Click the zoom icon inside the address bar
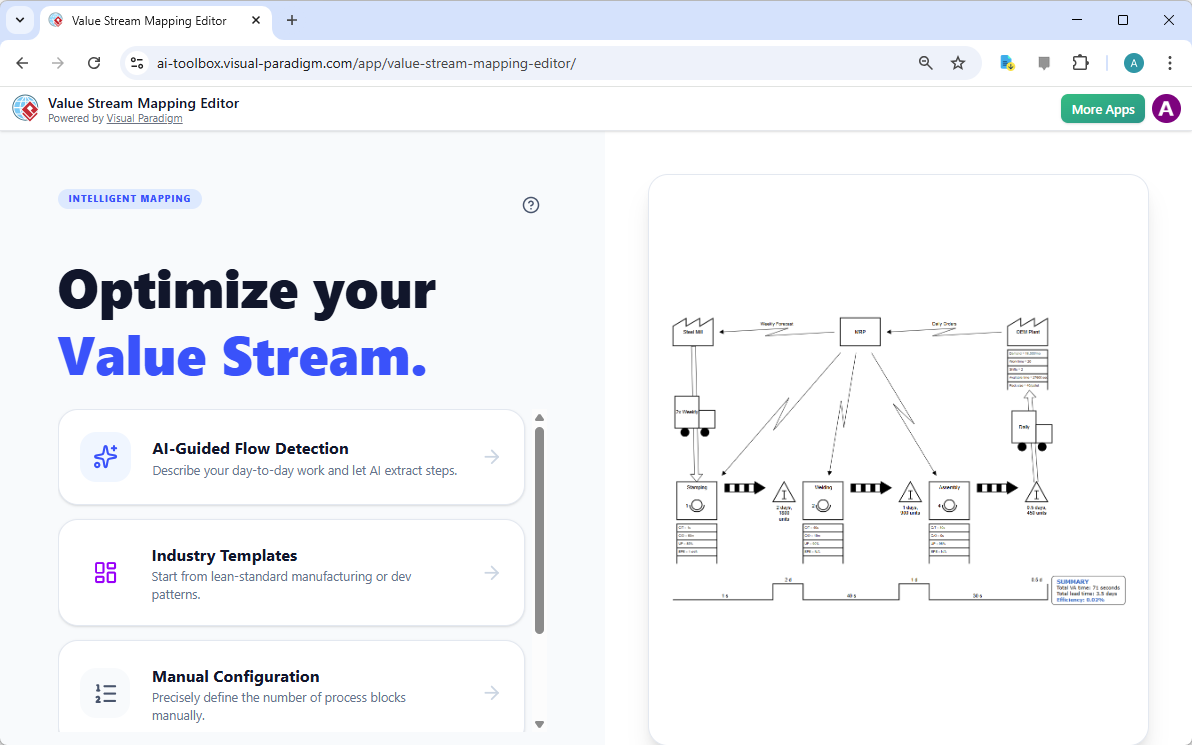The image size is (1192, 745). [925, 62]
